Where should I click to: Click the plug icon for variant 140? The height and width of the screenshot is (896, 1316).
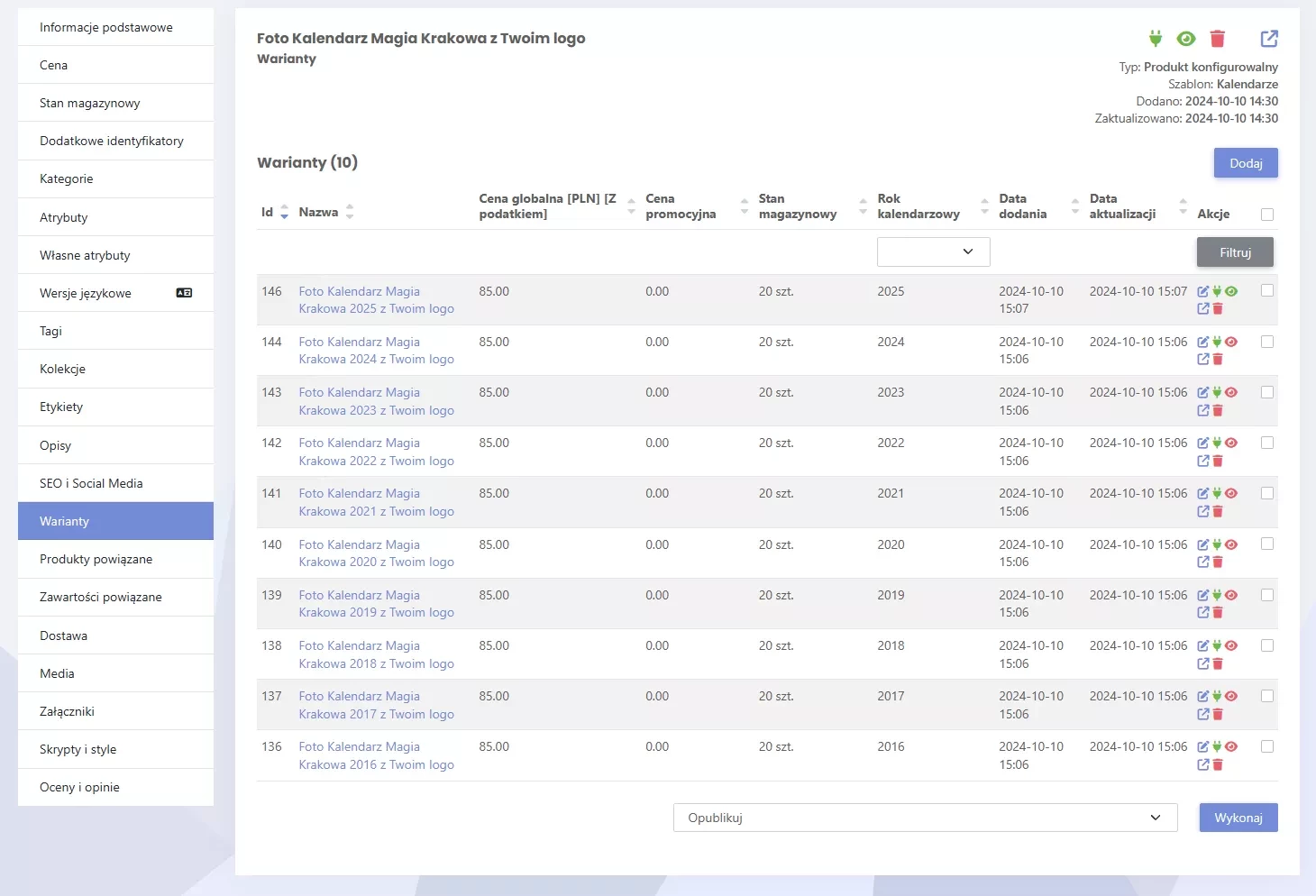[x=1217, y=545]
